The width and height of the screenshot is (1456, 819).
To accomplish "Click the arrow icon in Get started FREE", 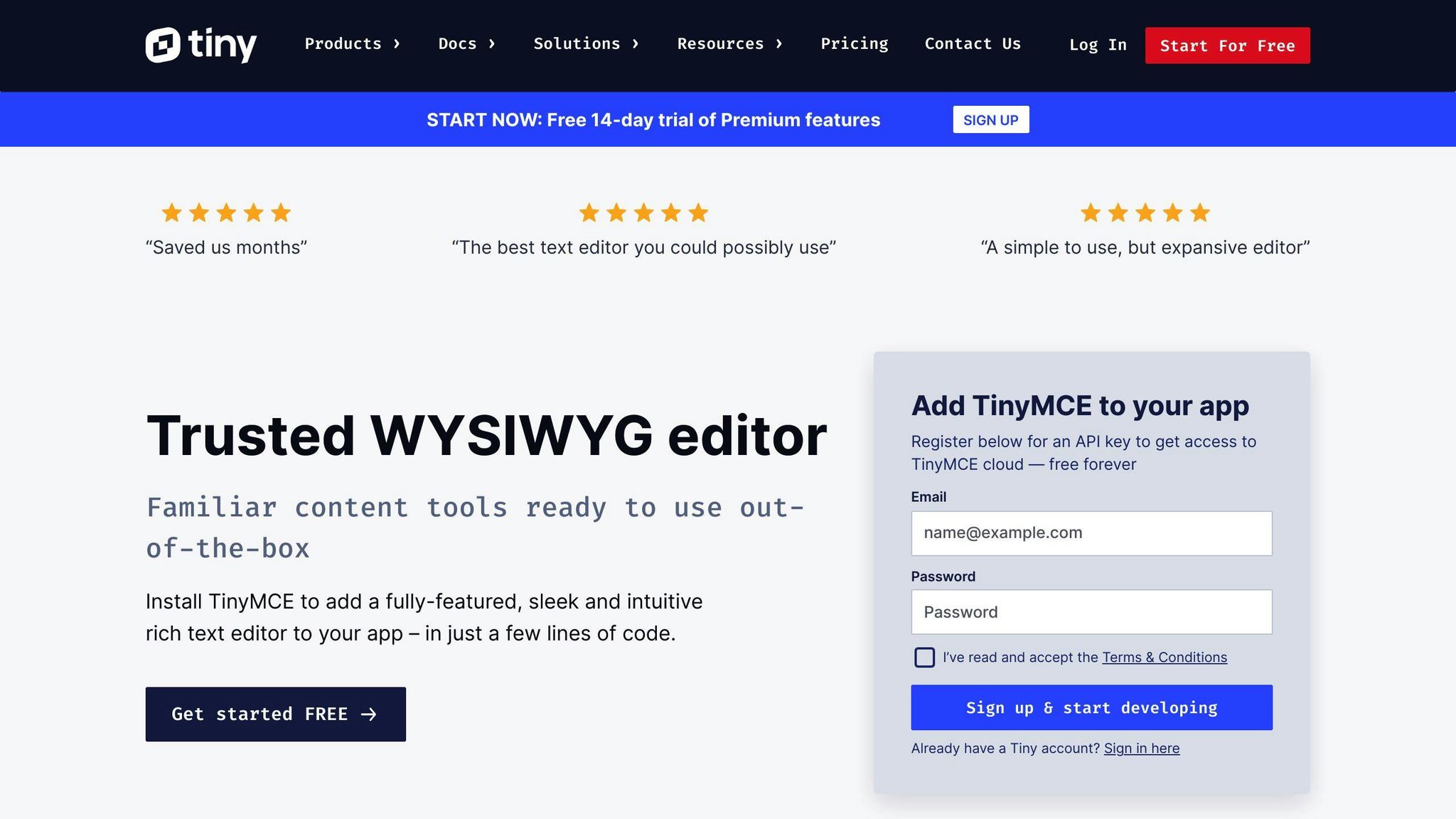I will [x=368, y=714].
